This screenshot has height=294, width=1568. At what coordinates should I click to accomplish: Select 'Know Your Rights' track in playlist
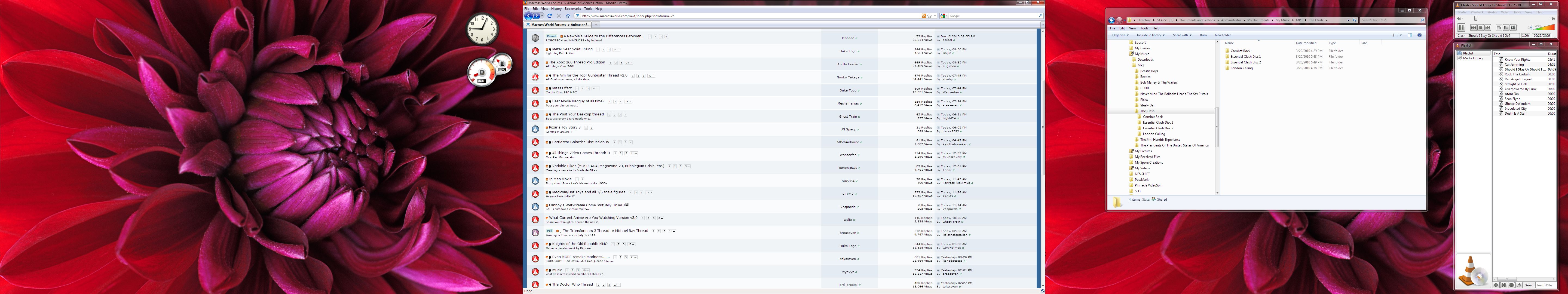[1517, 60]
